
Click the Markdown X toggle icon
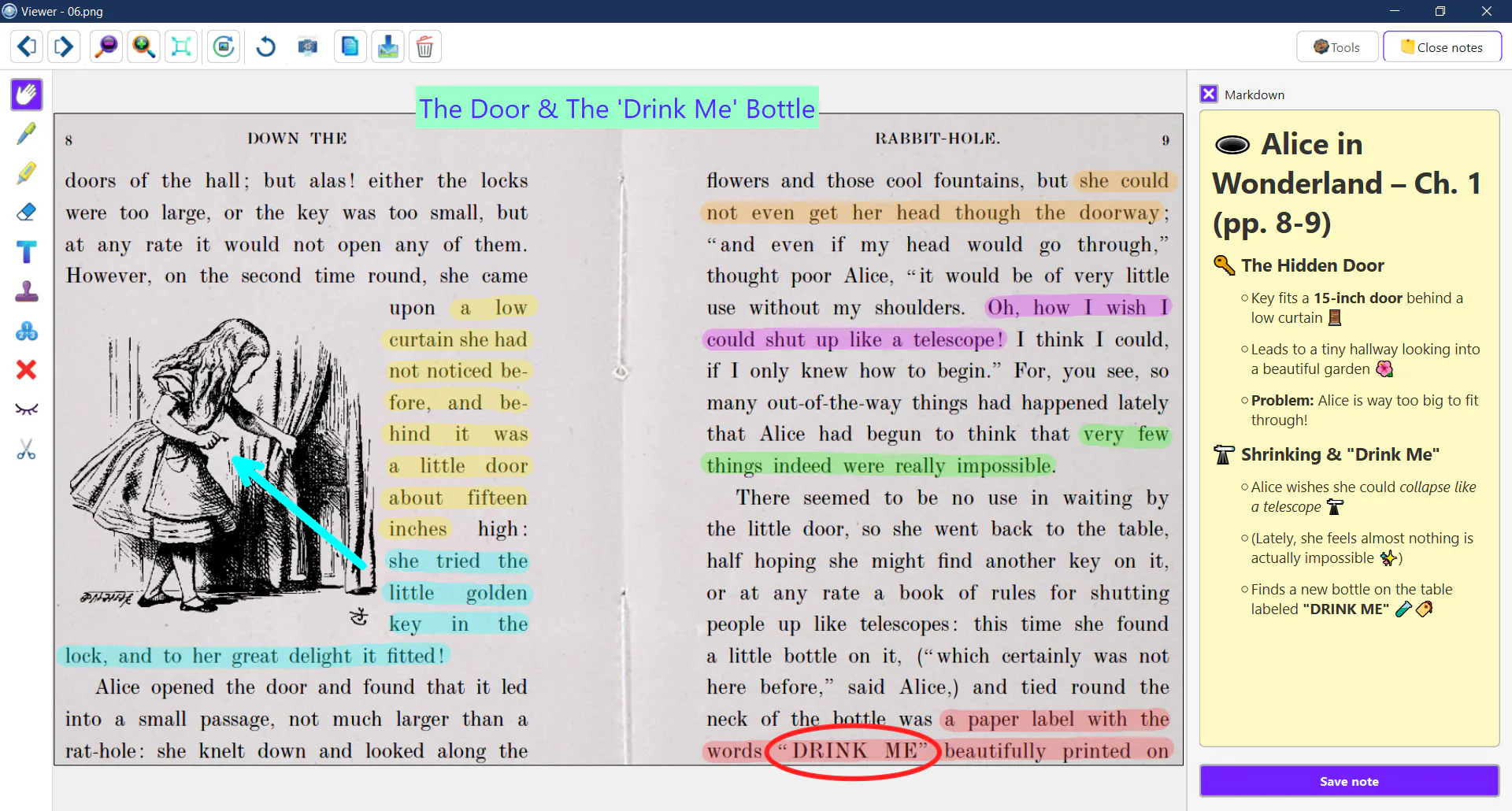click(x=1209, y=94)
